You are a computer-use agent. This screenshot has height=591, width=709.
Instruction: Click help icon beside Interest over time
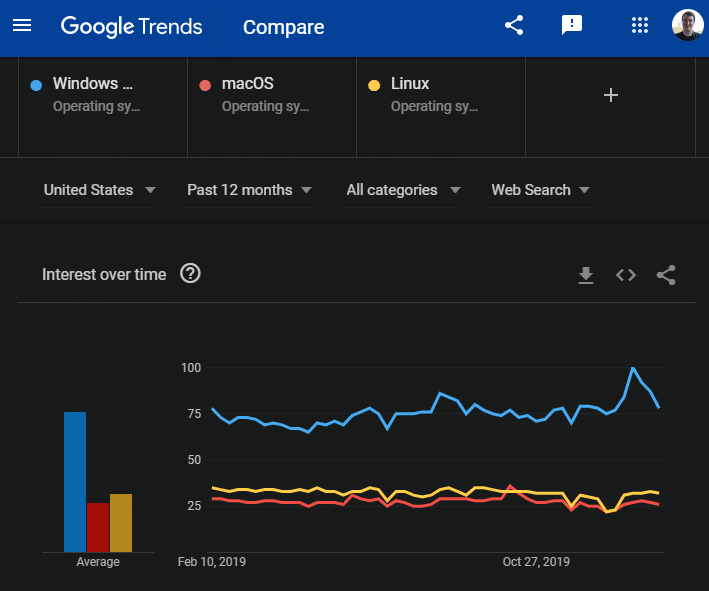(x=190, y=274)
